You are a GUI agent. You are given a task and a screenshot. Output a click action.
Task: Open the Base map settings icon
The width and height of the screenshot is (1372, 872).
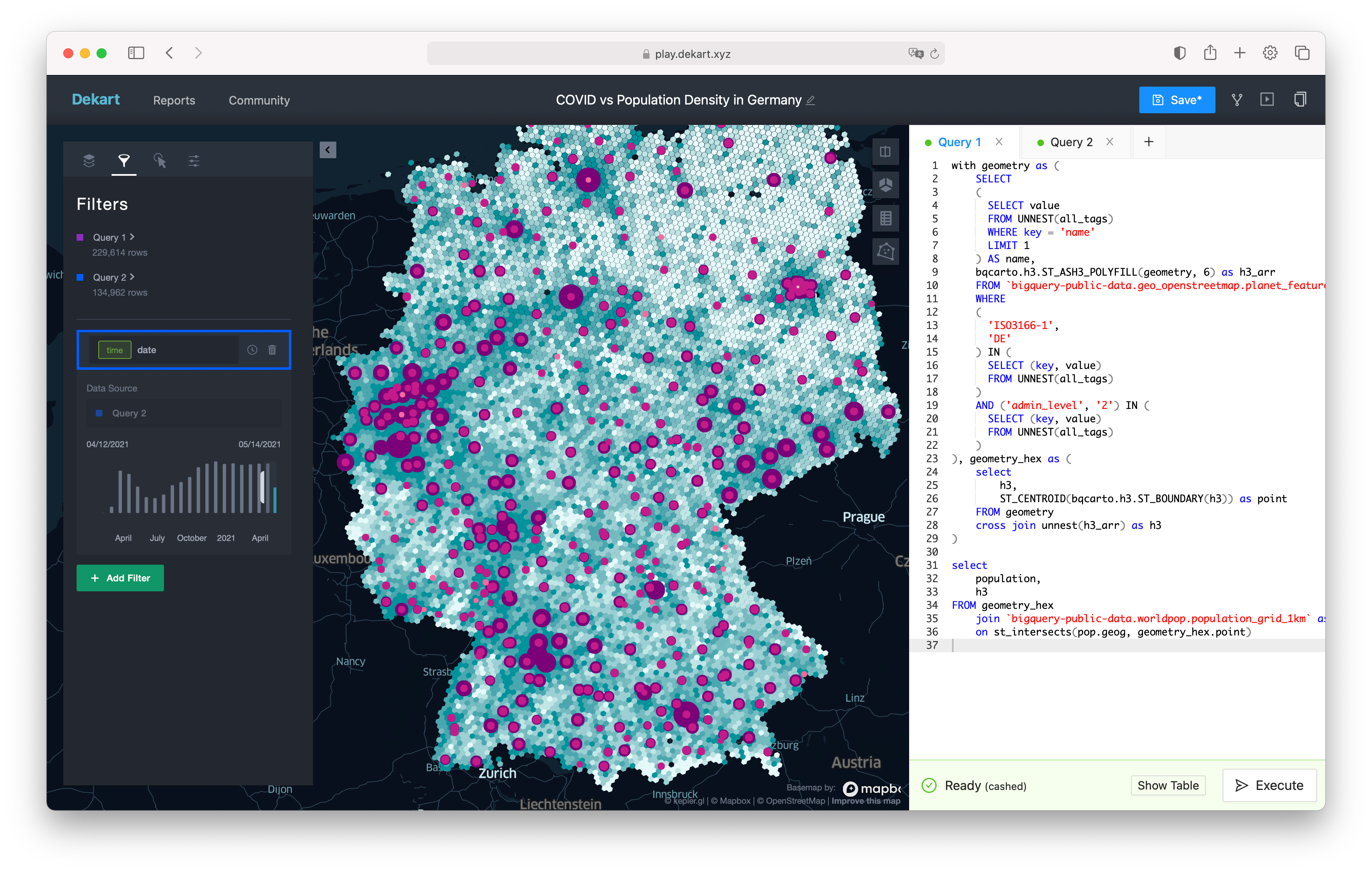coord(194,161)
